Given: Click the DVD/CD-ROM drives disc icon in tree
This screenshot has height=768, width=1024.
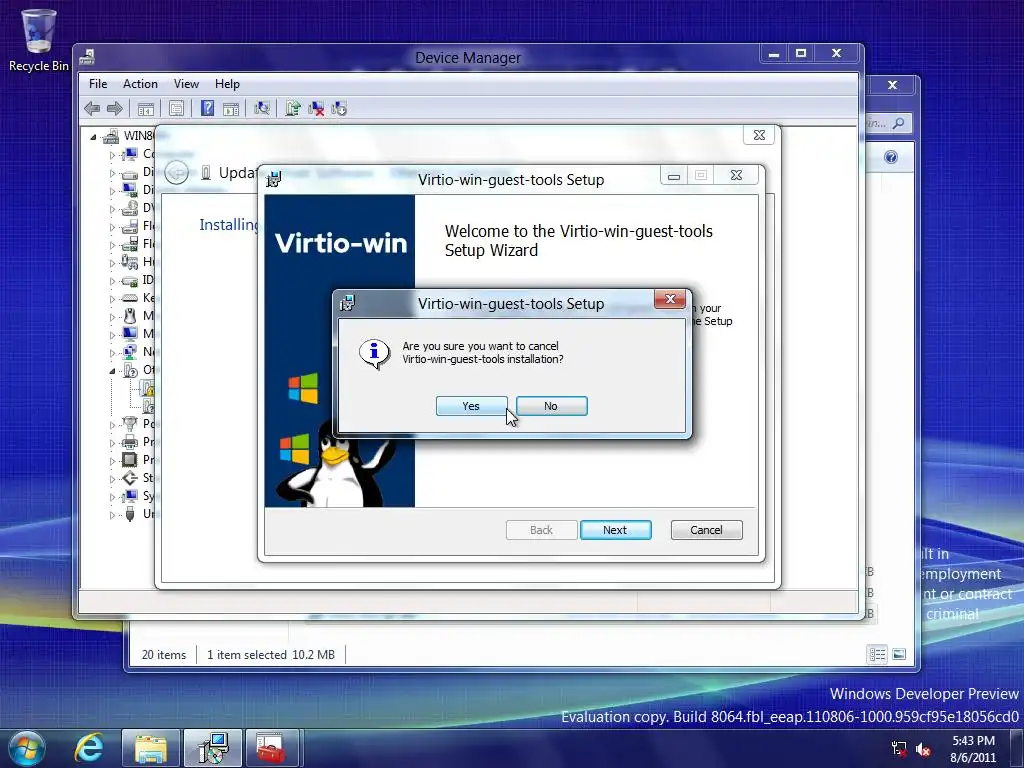Looking at the screenshot, I should [130, 208].
